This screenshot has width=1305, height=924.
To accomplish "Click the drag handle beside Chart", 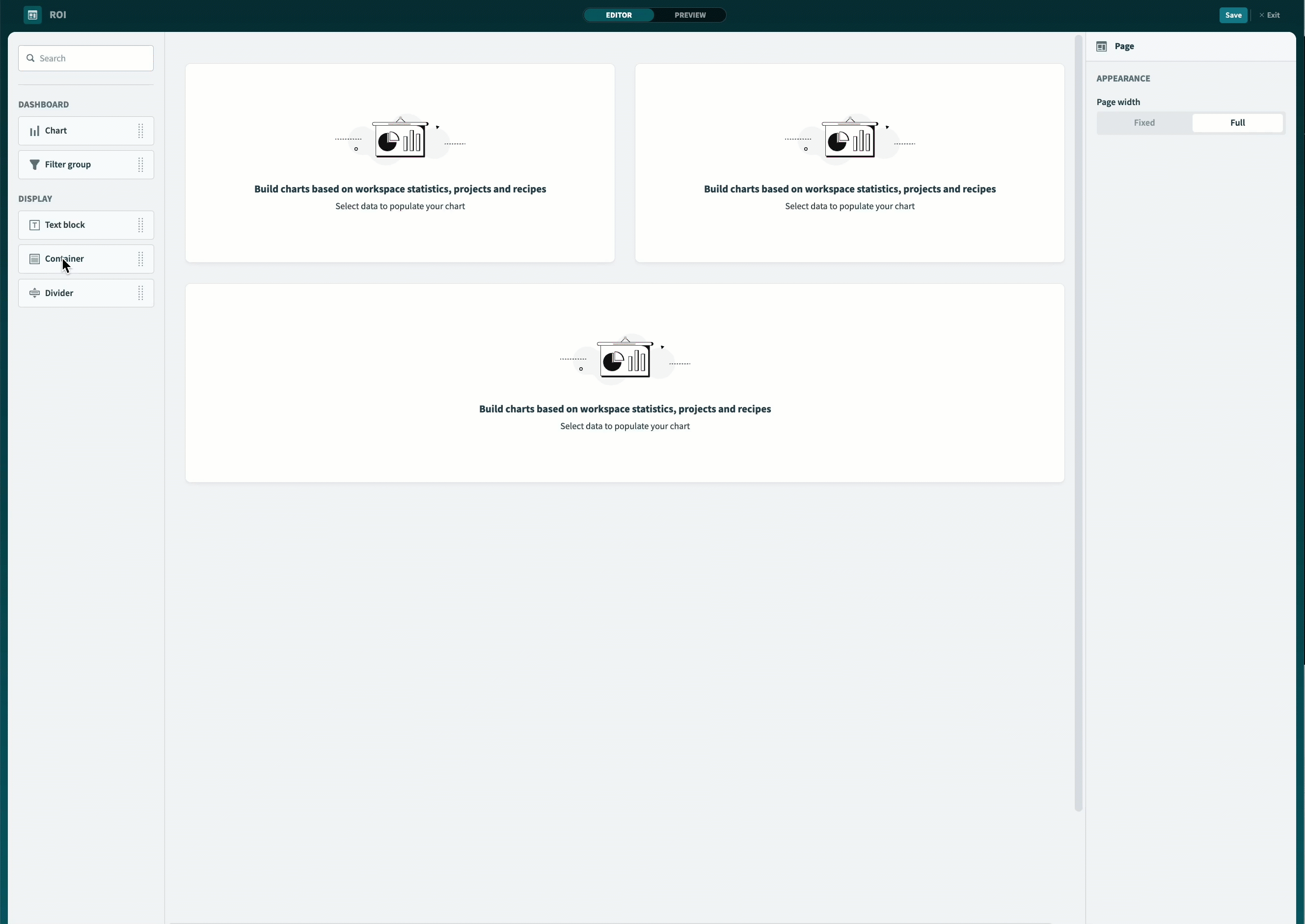I will pos(141,130).
